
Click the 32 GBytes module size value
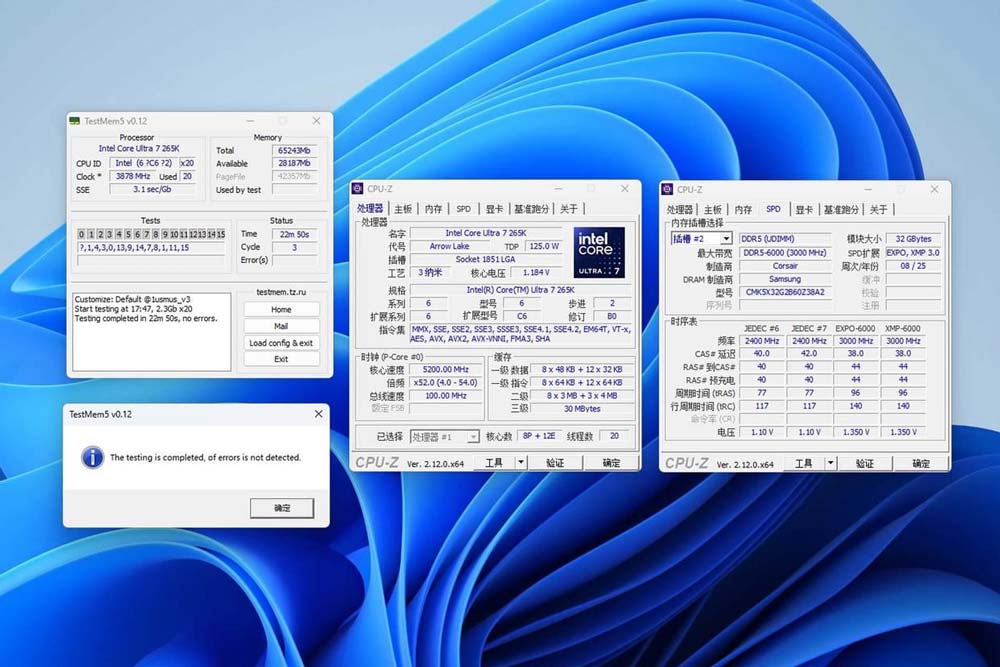913,238
